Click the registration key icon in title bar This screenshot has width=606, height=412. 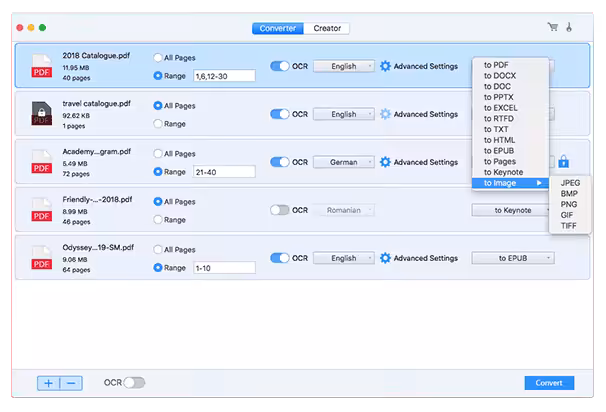click(570, 28)
